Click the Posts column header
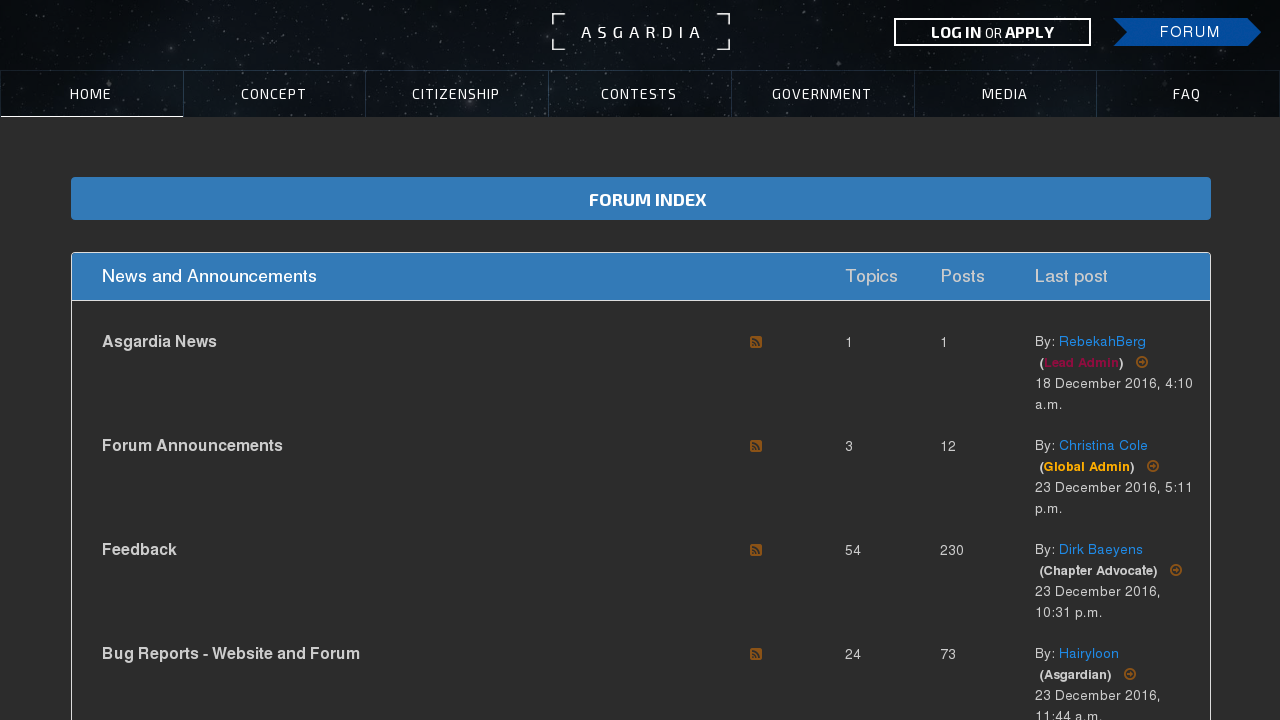 [x=962, y=276]
